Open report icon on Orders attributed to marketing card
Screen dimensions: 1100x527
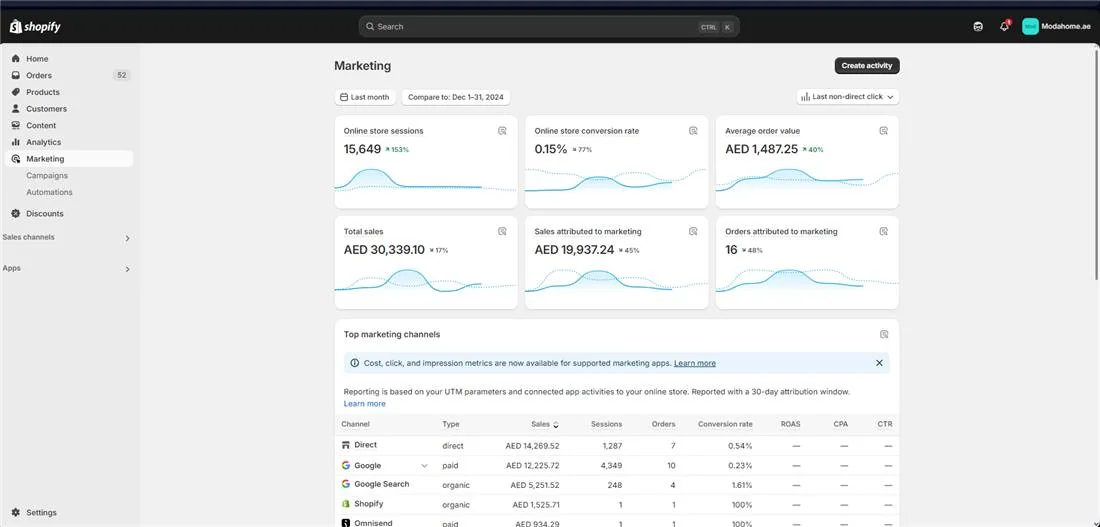pyautogui.click(x=884, y=232)
